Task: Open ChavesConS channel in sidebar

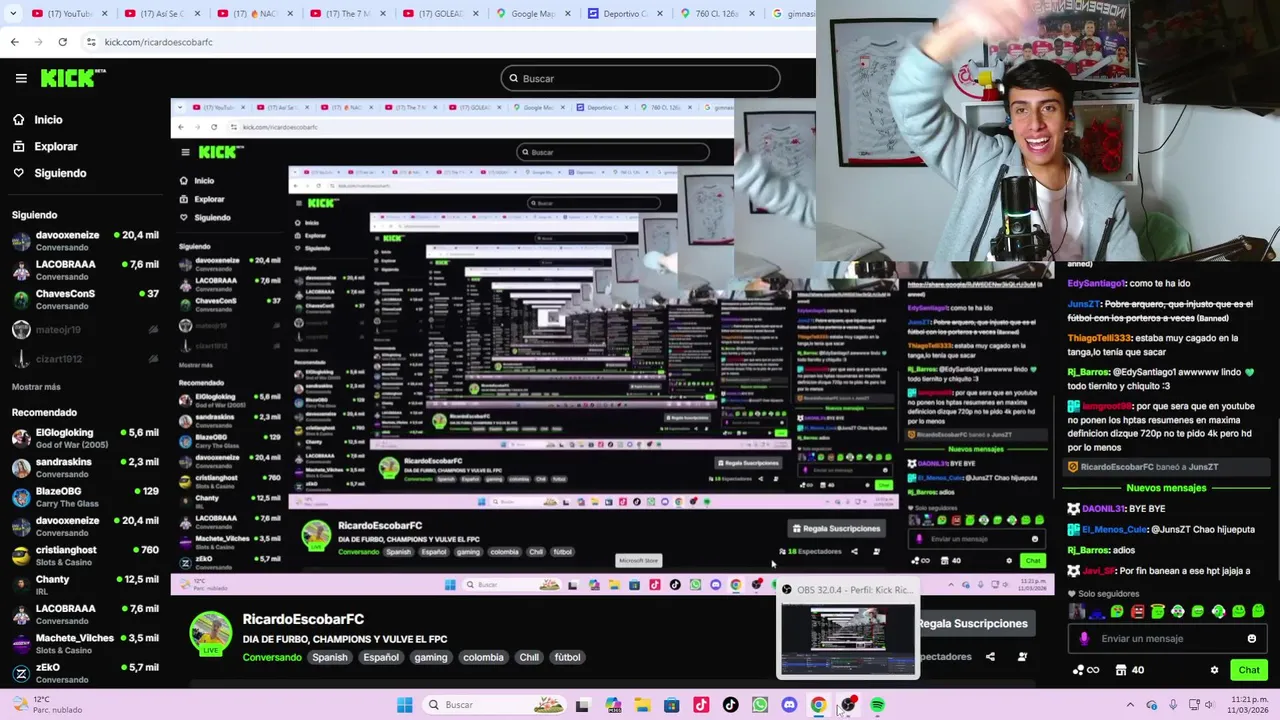Action: (x=85, y=299)
